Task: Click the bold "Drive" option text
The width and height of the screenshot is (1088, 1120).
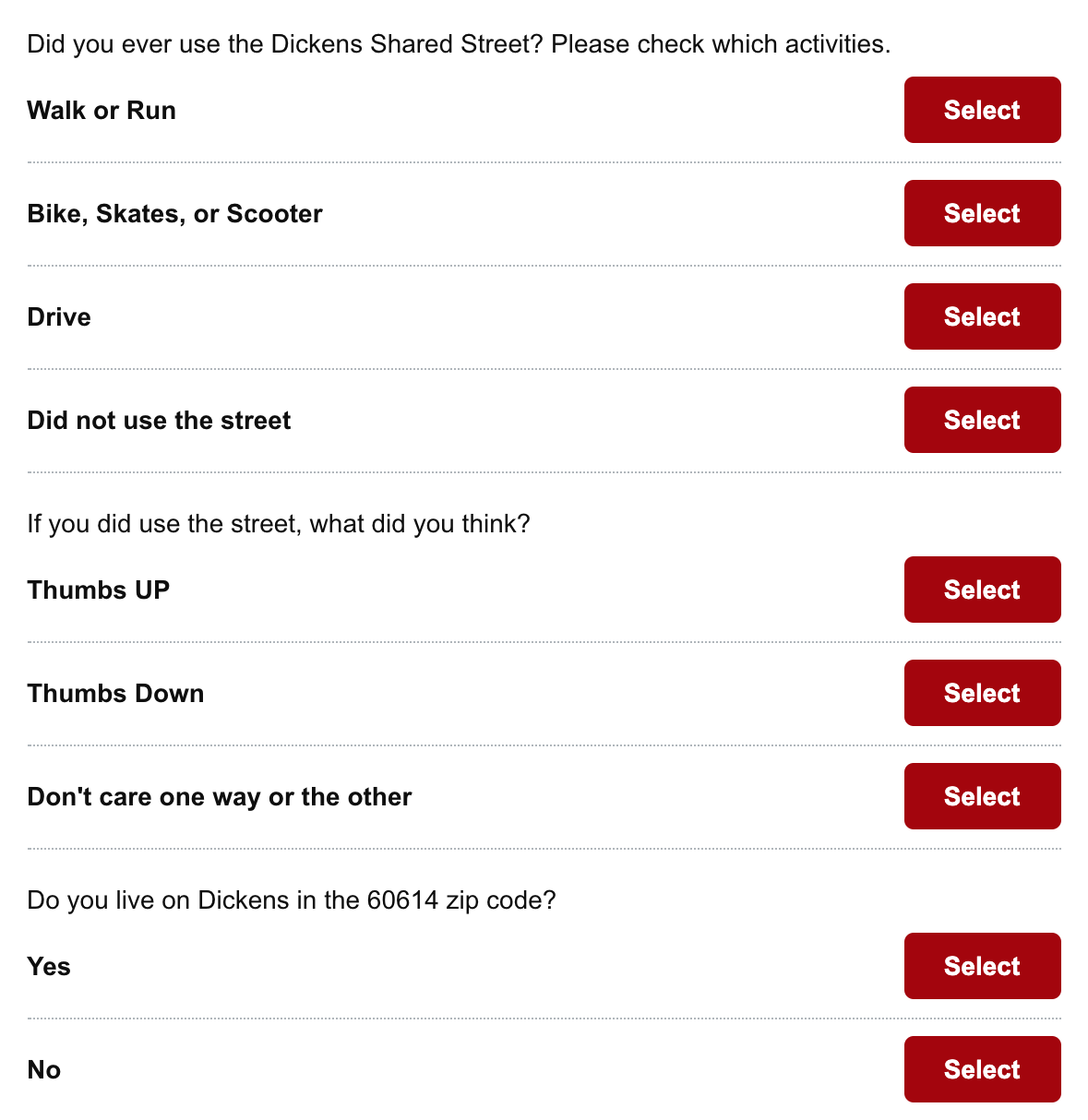Action: click(59, 317)
